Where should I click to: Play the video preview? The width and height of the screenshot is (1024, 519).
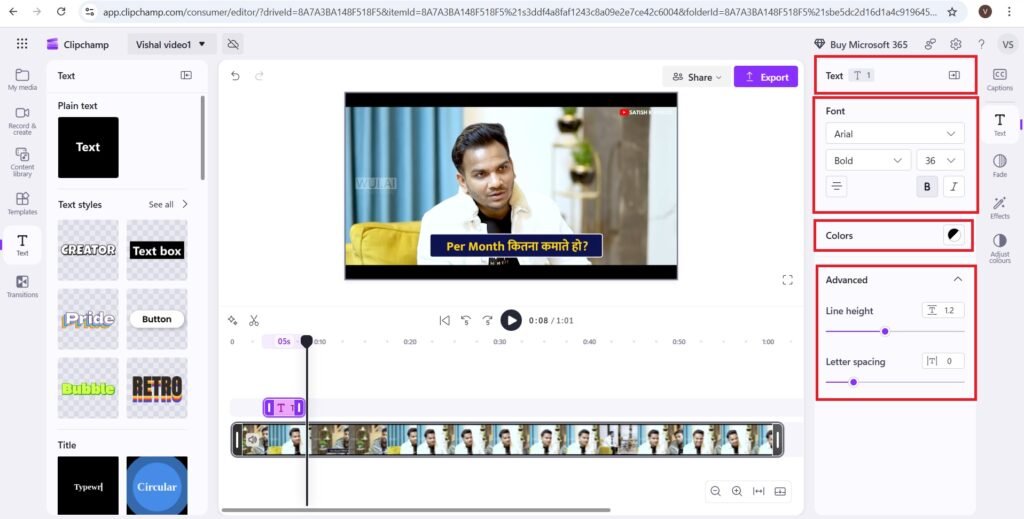click(x=511, y=320)
